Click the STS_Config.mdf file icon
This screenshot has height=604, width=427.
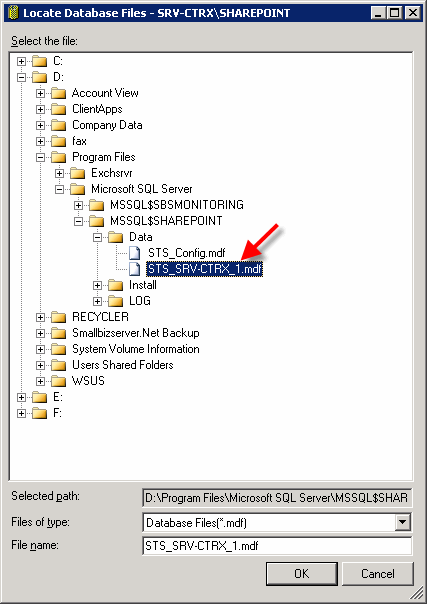click(134, 253)
